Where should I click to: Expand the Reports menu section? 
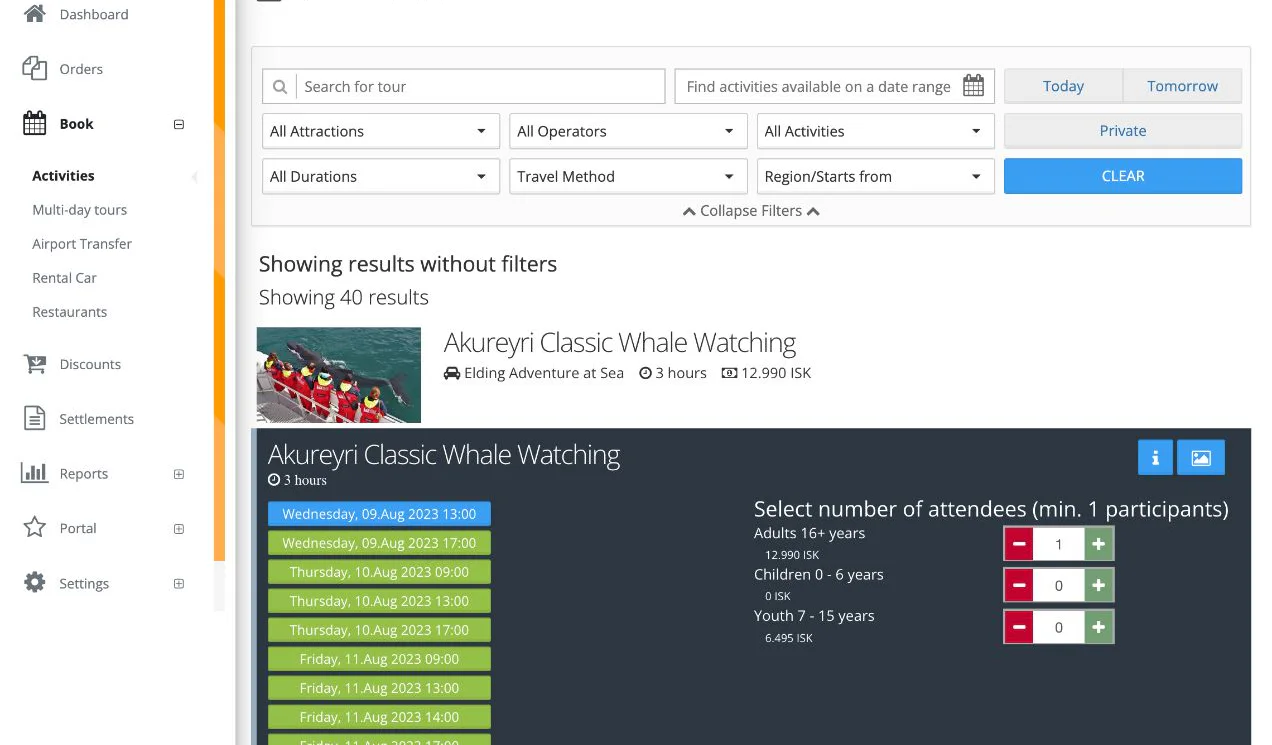tap(179, 474)
